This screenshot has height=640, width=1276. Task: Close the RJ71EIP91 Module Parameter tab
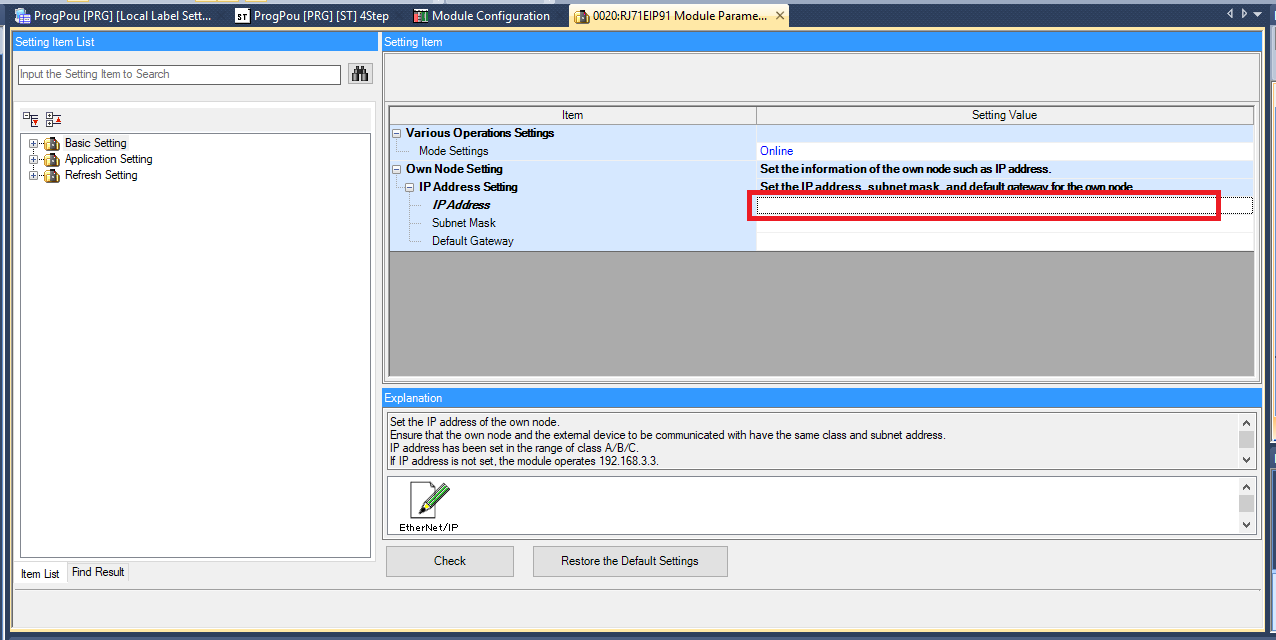[x=780, y=16]
